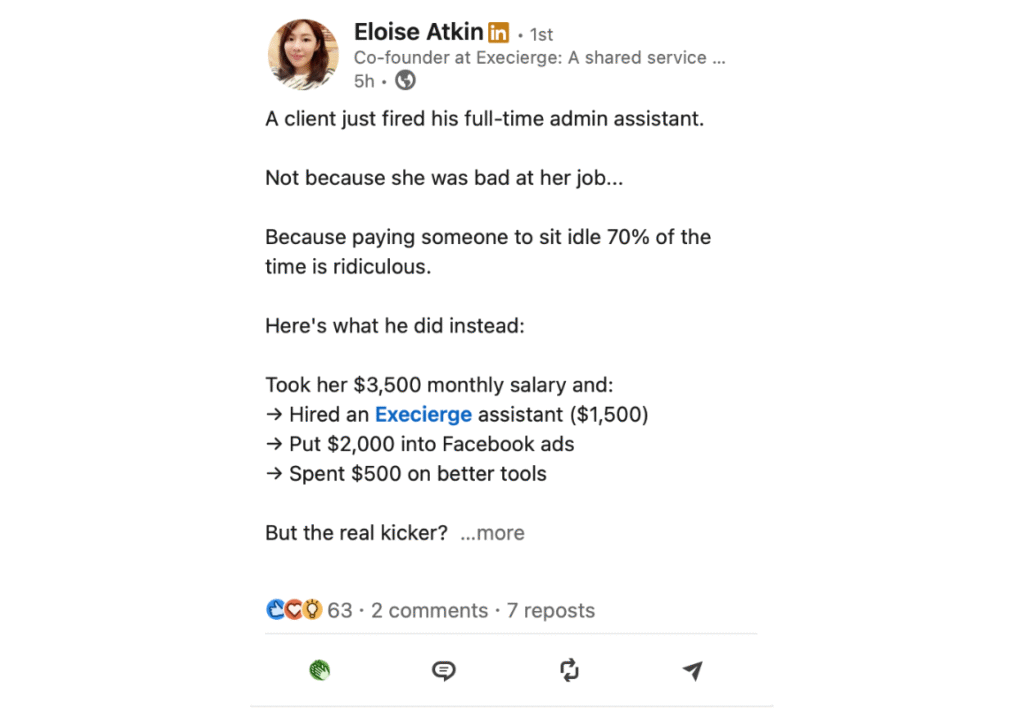Viewport: 1024px width, 710px height.
Task: Open the Co-founder at Execierge headline
Action: (x=539, y=58)
